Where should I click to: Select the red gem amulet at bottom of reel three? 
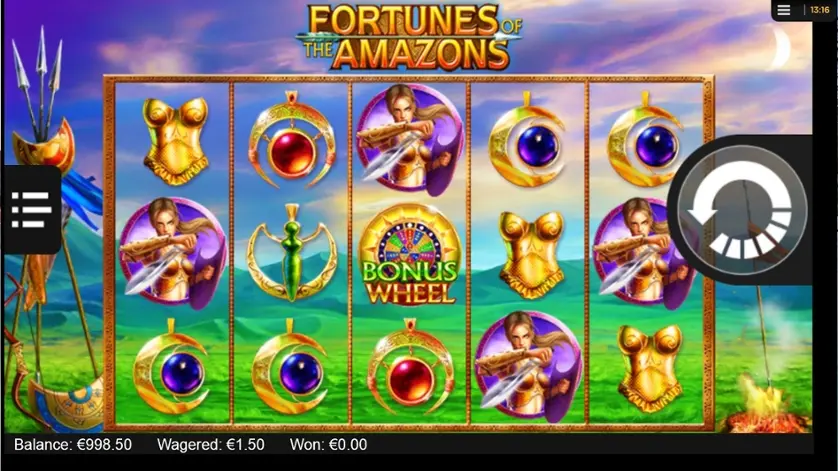point(410,368)
